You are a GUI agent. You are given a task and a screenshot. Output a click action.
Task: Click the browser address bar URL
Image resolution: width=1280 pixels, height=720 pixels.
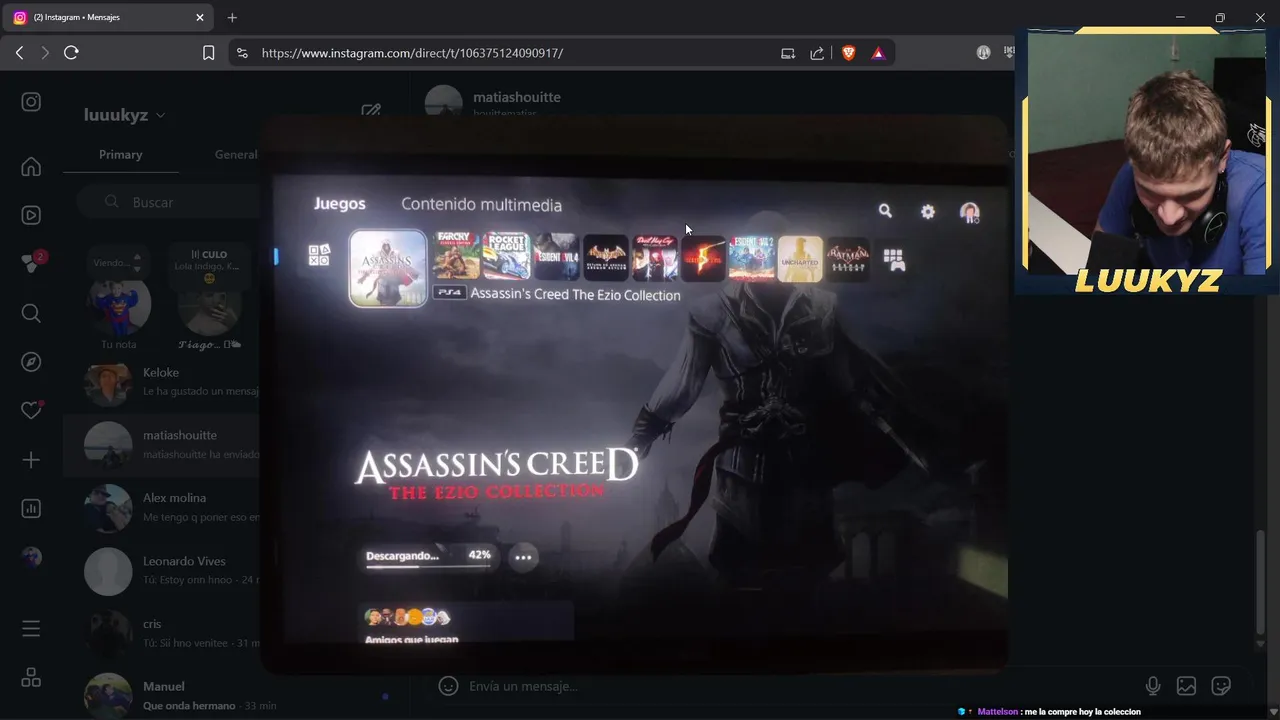[x=412, y=53]
